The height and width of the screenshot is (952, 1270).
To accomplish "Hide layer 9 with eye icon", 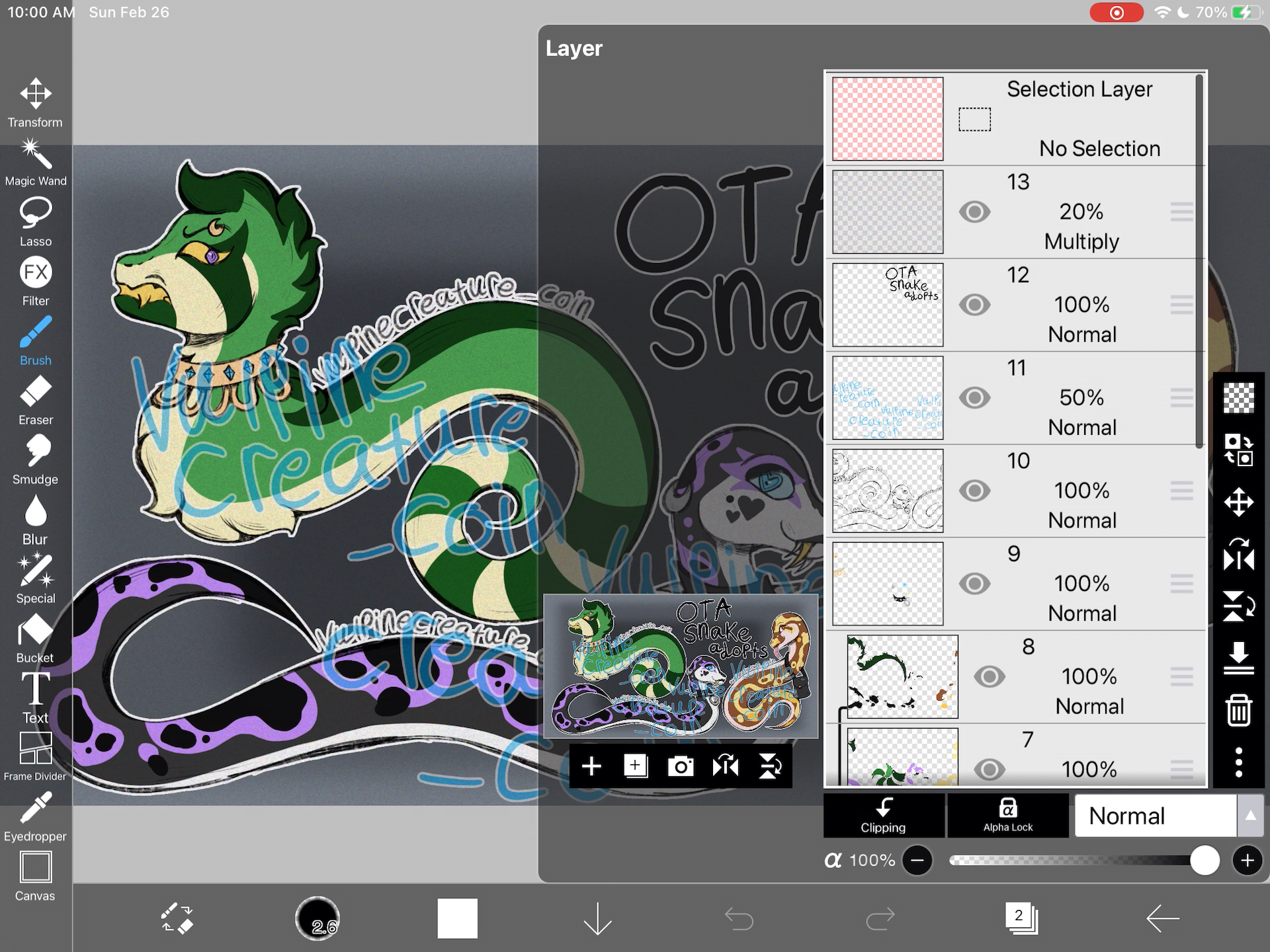I will pos(974,584).
